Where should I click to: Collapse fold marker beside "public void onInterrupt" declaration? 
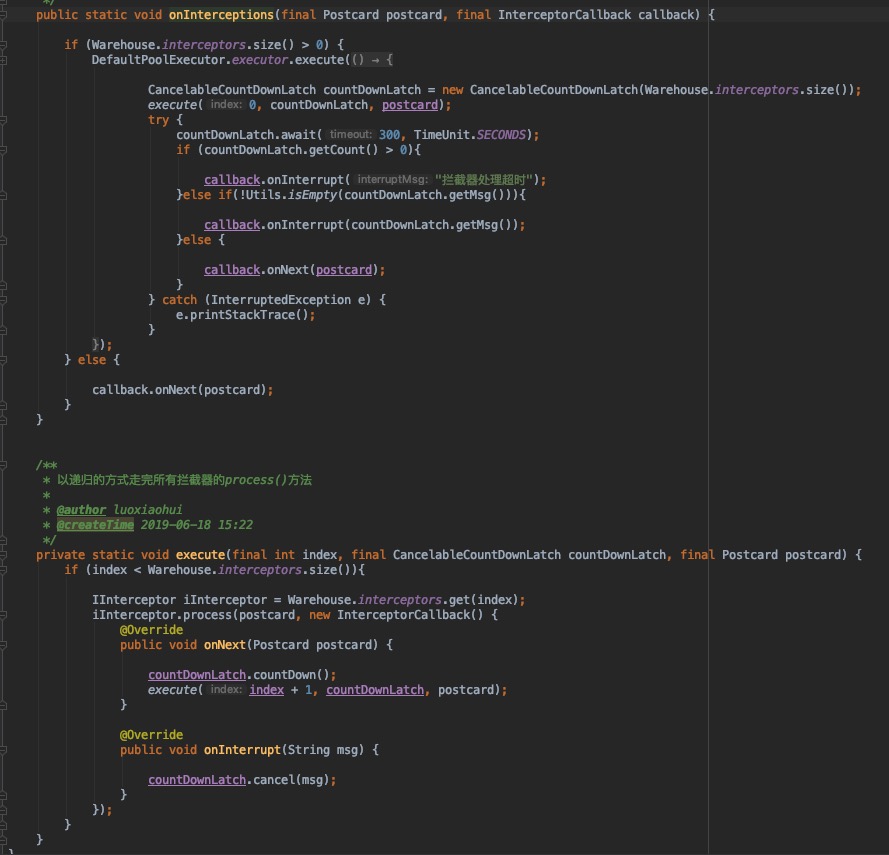coord(3,750)
